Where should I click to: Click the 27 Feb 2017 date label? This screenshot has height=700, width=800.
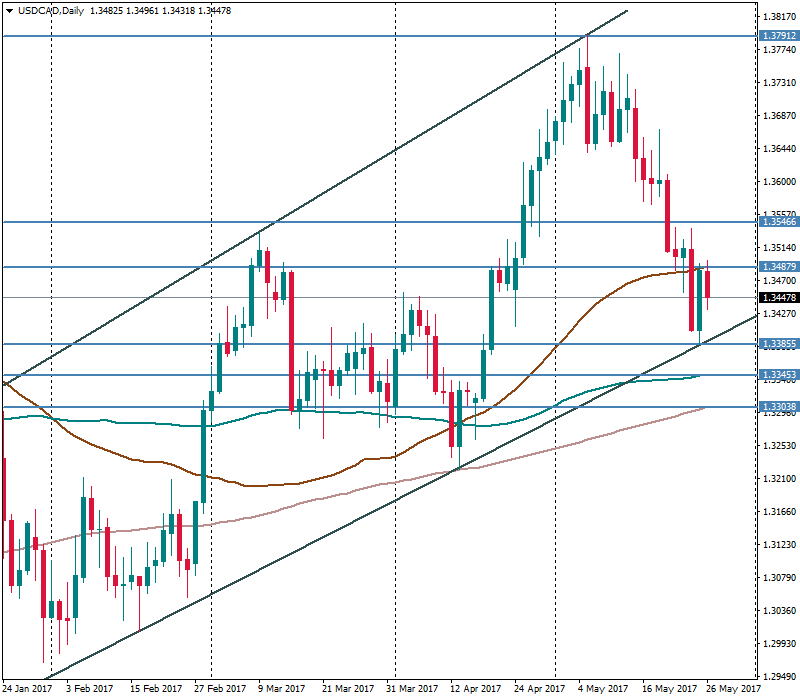[x=220, y=689]
